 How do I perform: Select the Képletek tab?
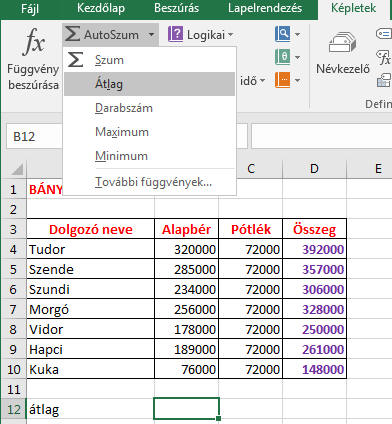pyautogui.click(x=353, y=9)
